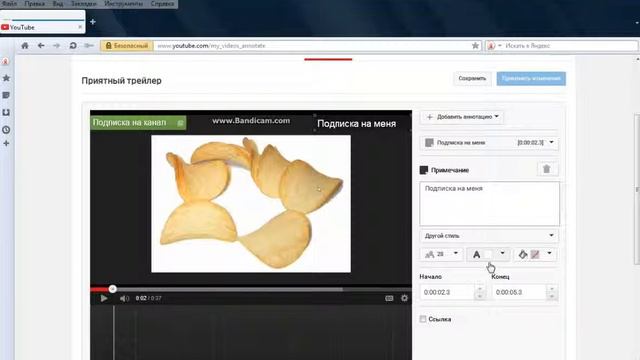The height and width of the screenshot is (360, 640).
Task: Click the white text color swatch
Action: pos(488,255)
